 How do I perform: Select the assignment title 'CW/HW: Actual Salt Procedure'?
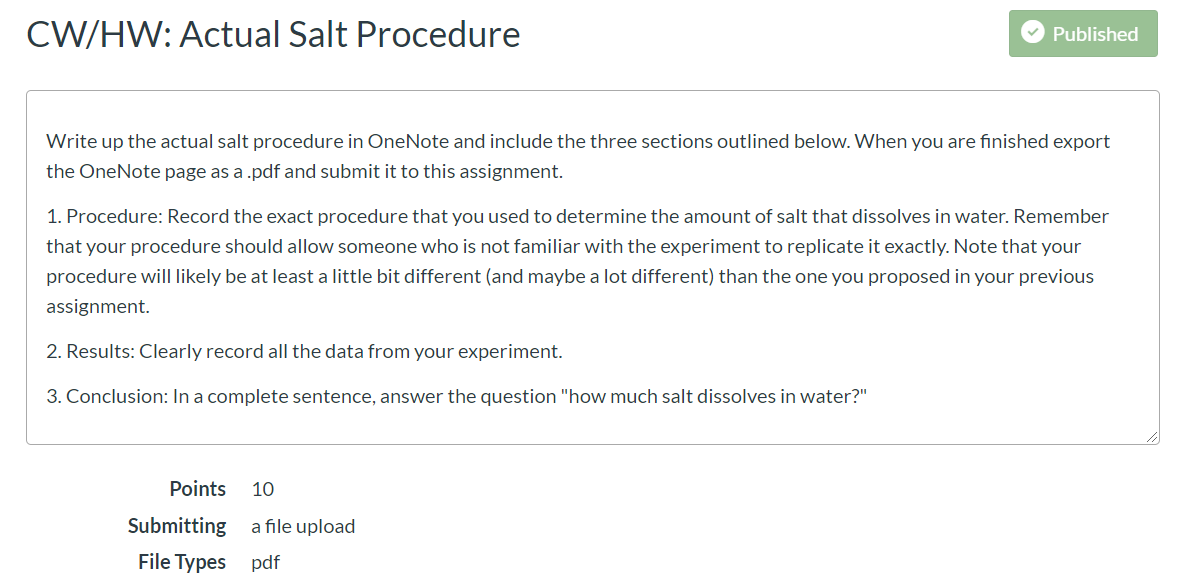273,35
